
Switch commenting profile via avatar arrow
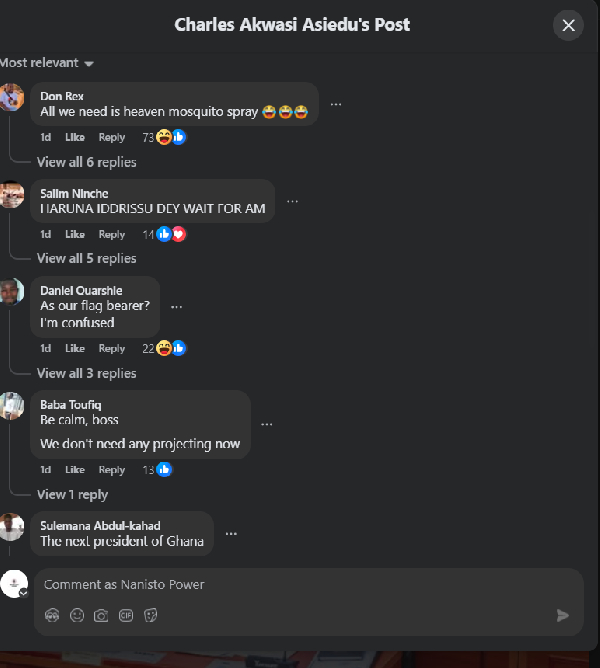tap(23, 592)
